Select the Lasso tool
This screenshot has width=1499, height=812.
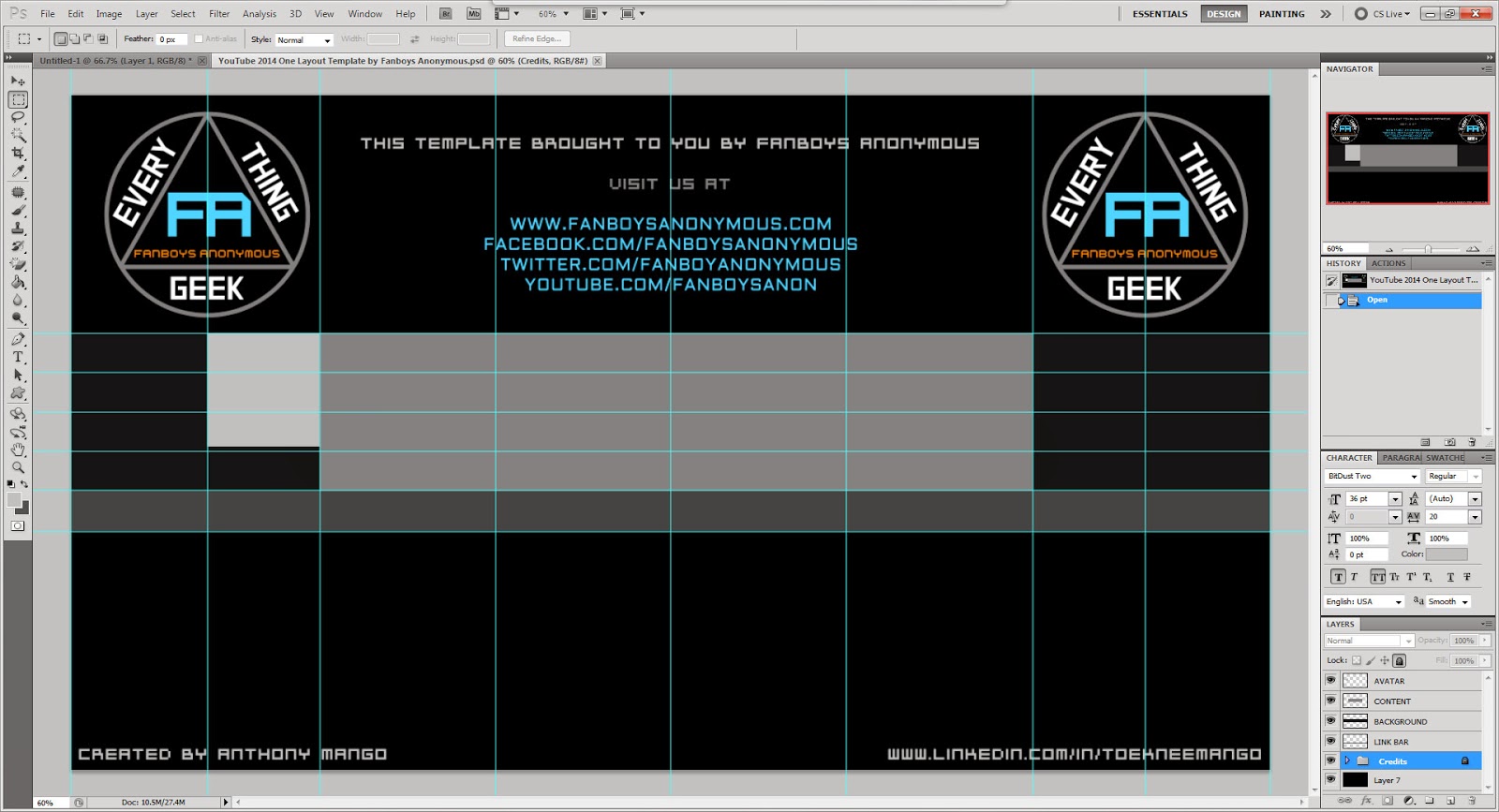tap(18, 117)
